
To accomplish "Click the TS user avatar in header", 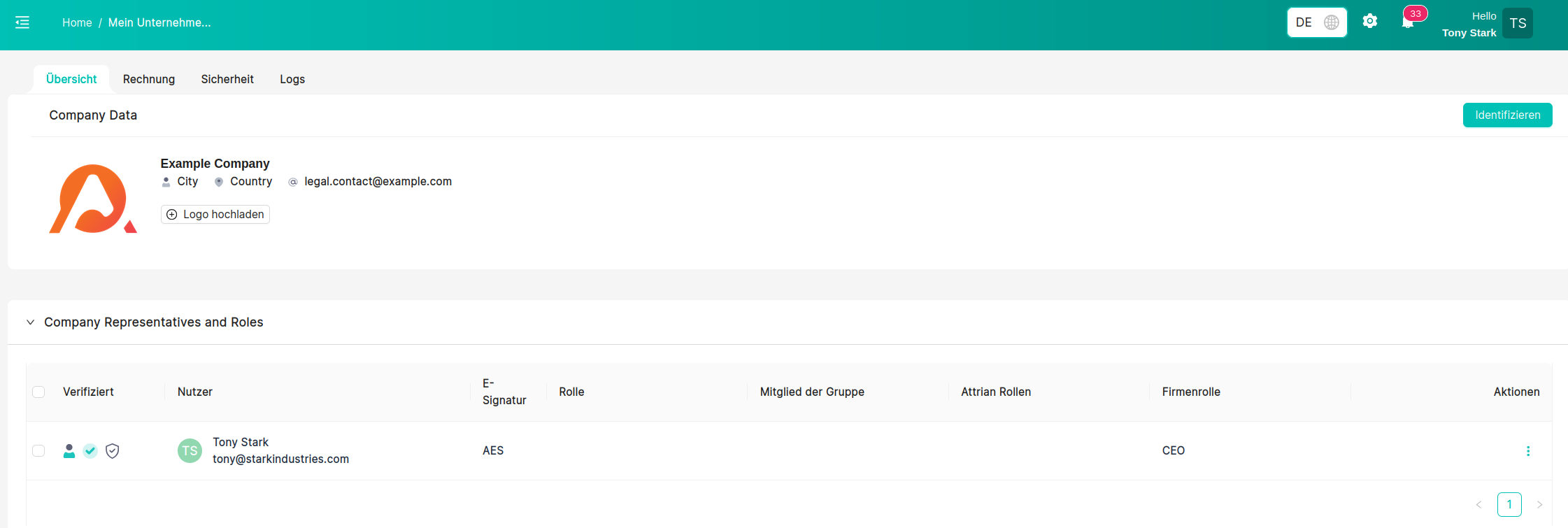I will click(1517, 23).
